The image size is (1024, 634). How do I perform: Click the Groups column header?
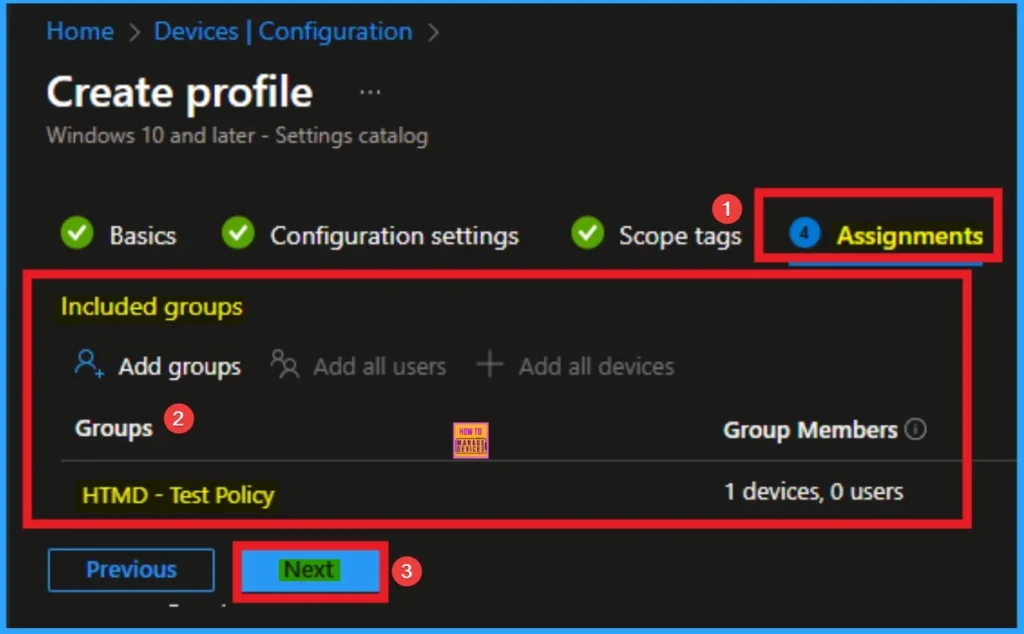(114, 428)
